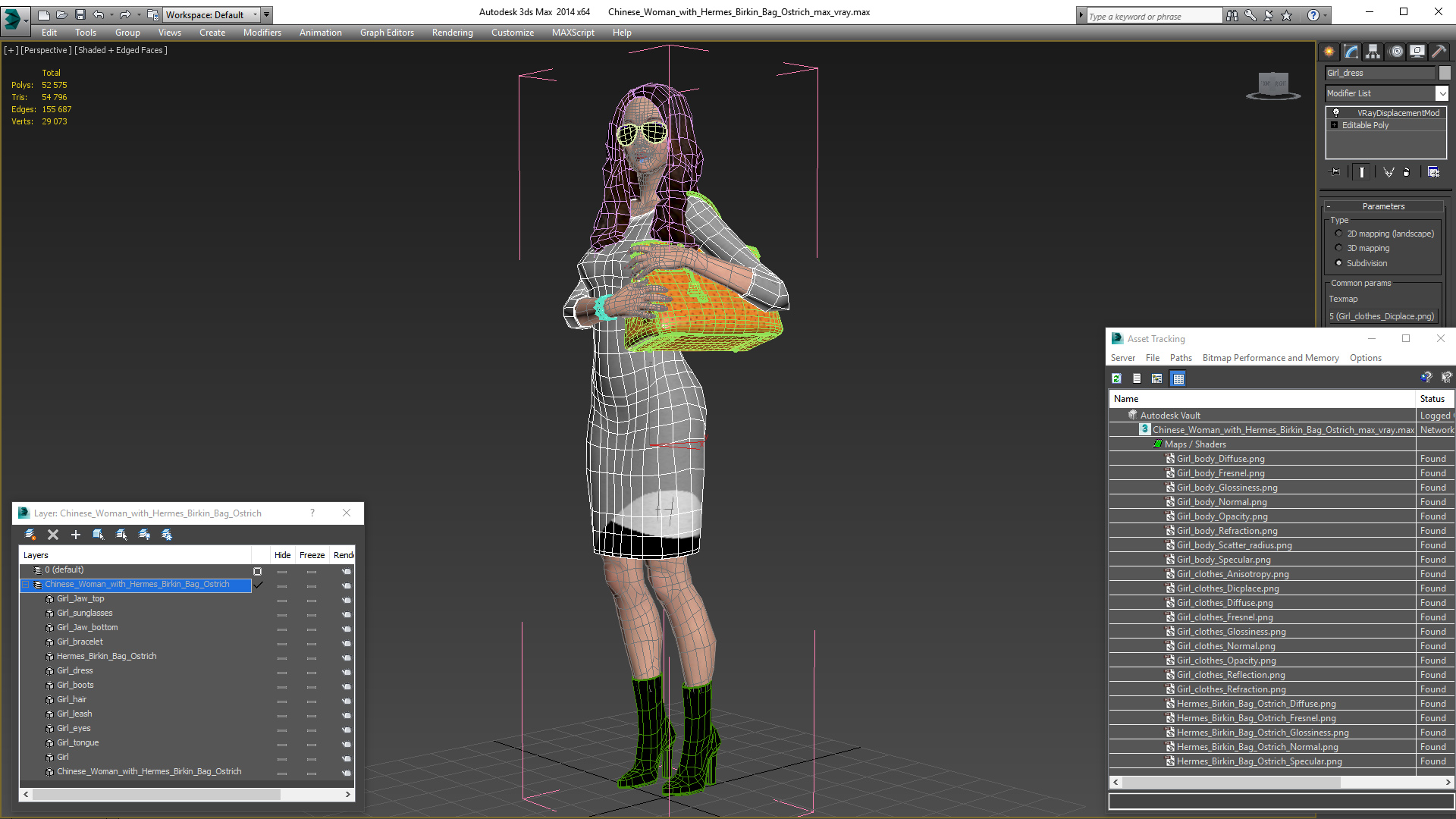Open the Help menu dropdown arrow
Image resolution: width=1456 pixels, height=819 pixels.
point(1325,15)
